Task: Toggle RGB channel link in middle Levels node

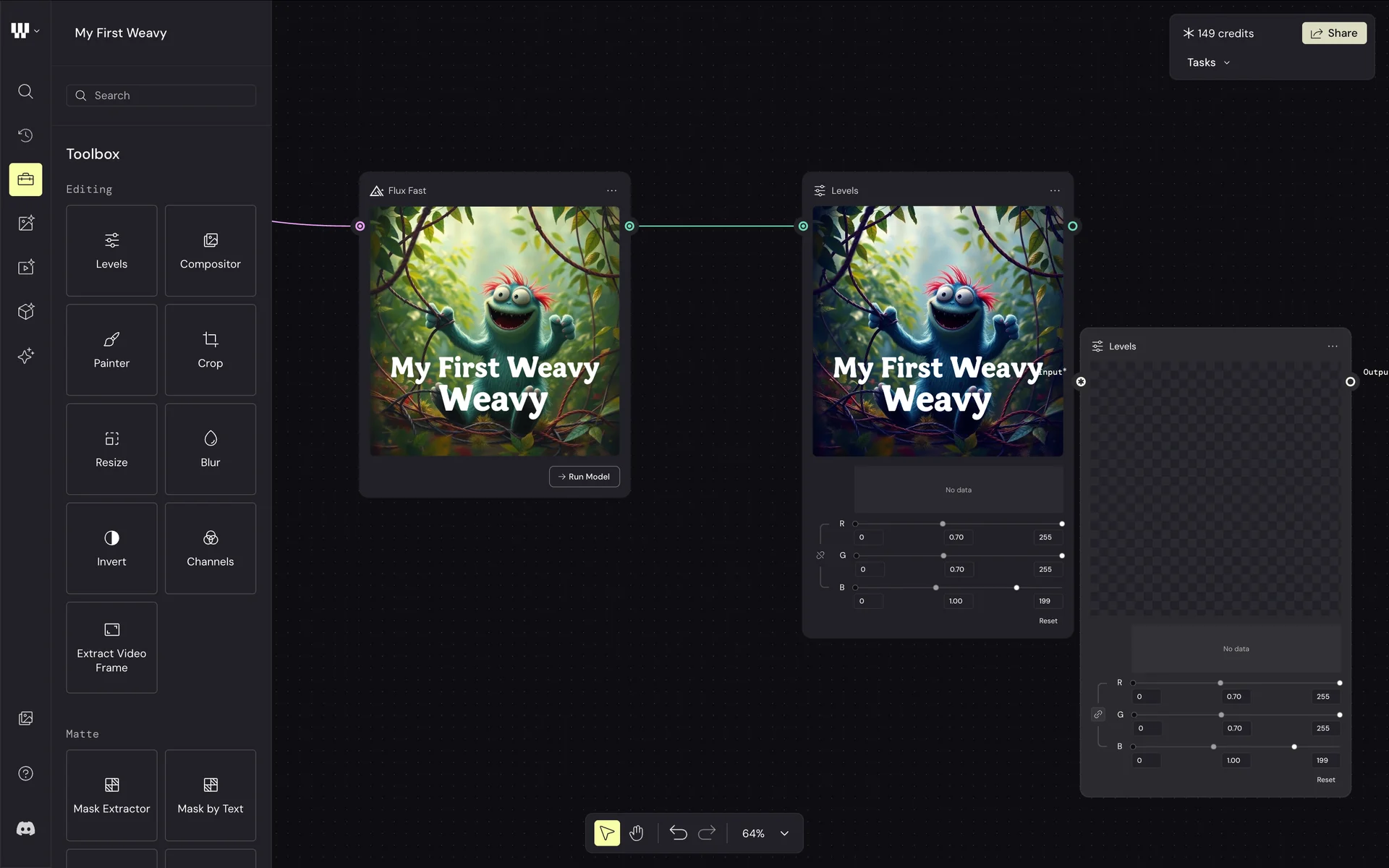Action: [x=820, y=556]
